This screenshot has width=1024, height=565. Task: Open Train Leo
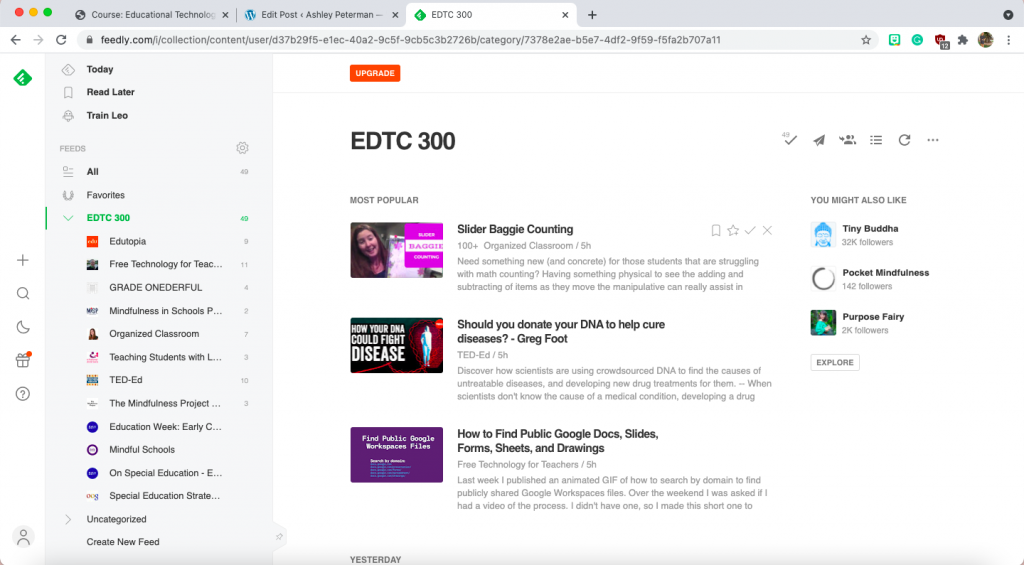(x=107, y=116)
